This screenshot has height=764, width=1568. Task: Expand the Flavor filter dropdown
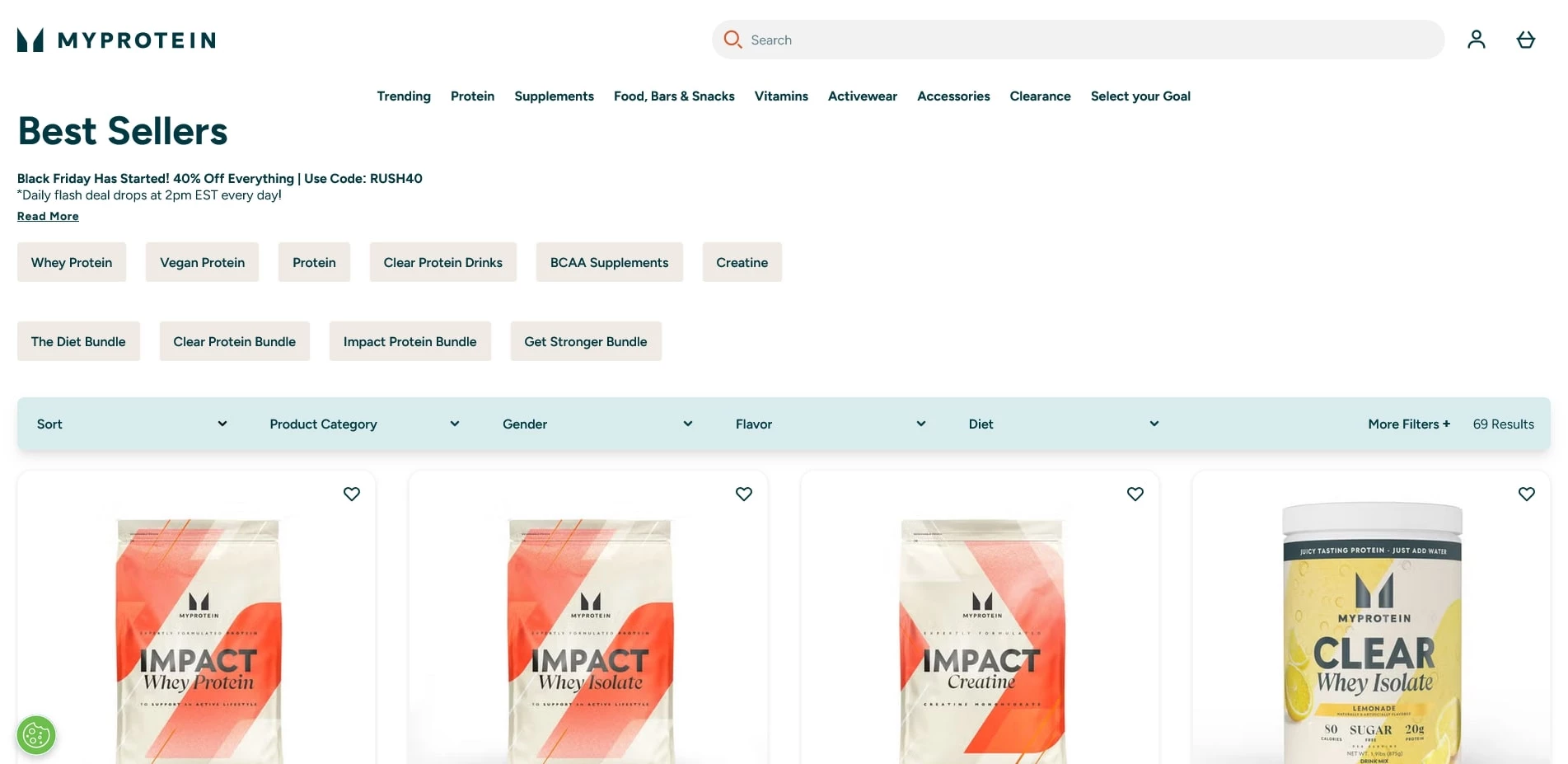click(830, 424)
